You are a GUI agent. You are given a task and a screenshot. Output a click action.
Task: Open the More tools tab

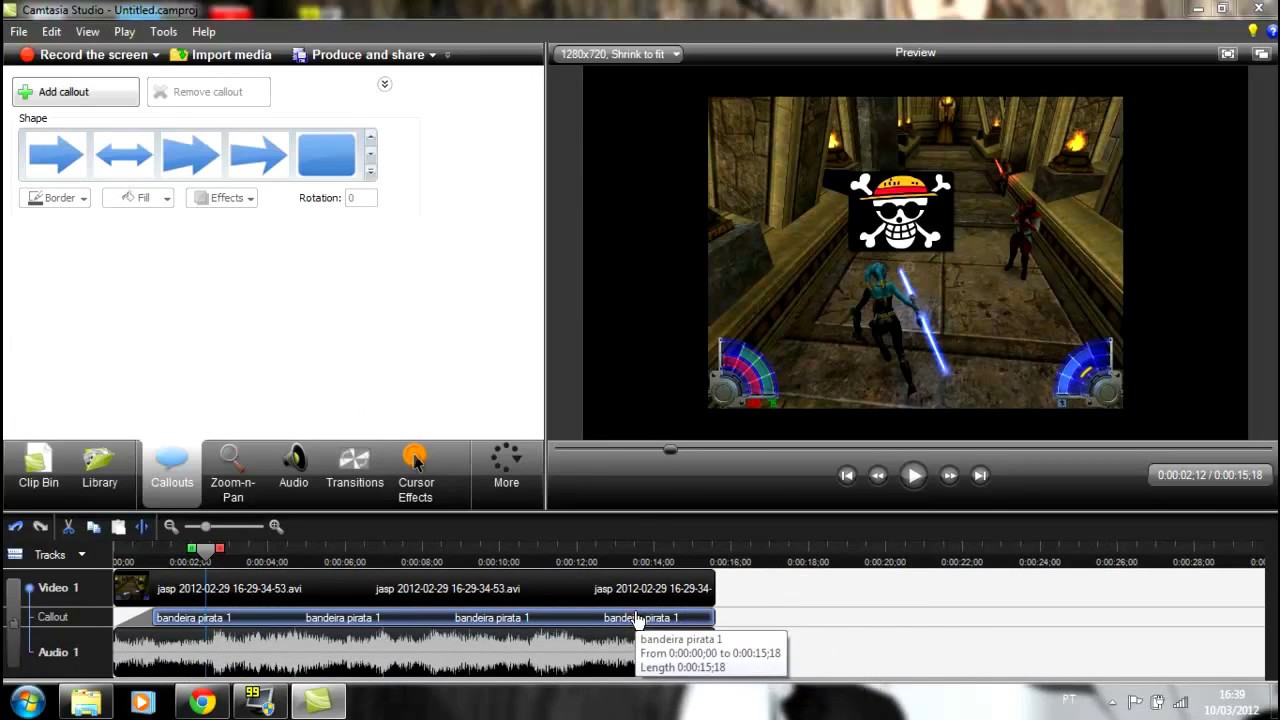click(x=506, y=468)
